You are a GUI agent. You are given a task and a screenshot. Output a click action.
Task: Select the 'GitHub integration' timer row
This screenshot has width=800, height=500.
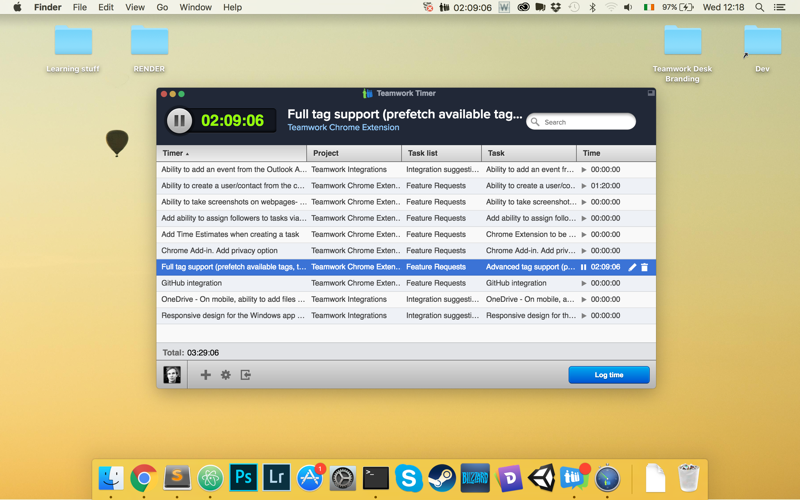406,283
